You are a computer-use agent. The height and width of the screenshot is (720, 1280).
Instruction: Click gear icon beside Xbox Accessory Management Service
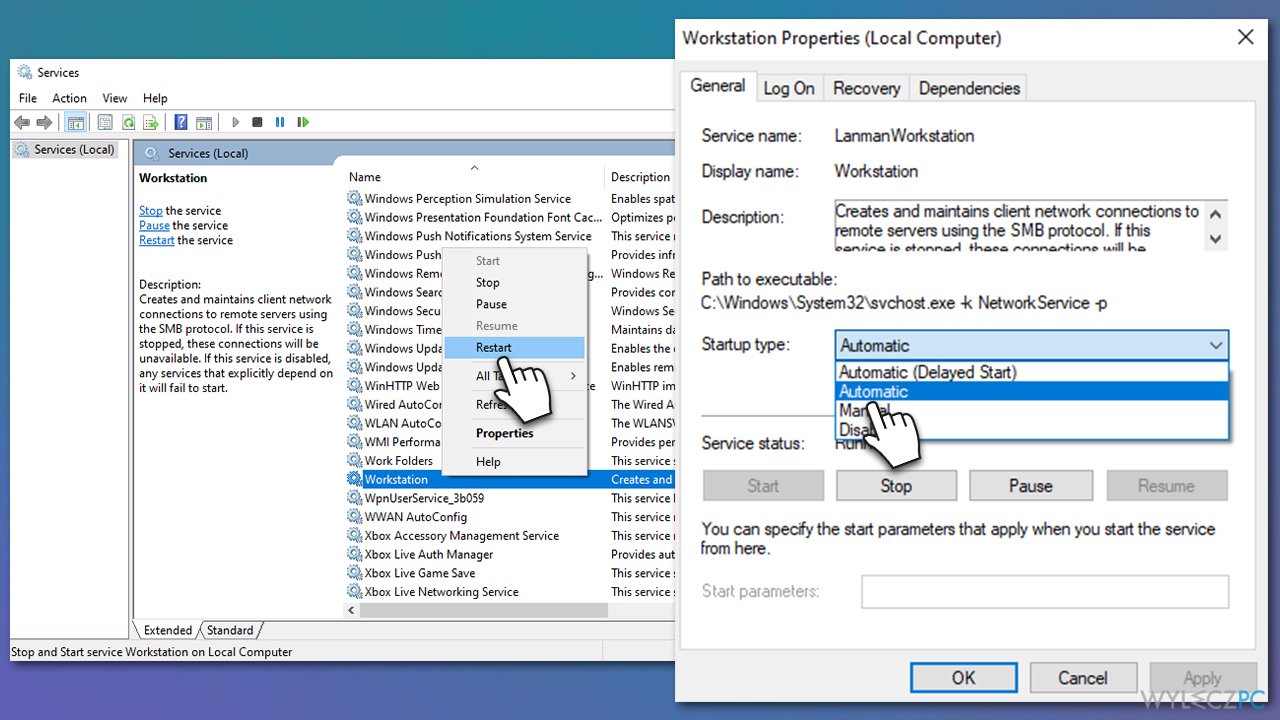coord(355,535)
